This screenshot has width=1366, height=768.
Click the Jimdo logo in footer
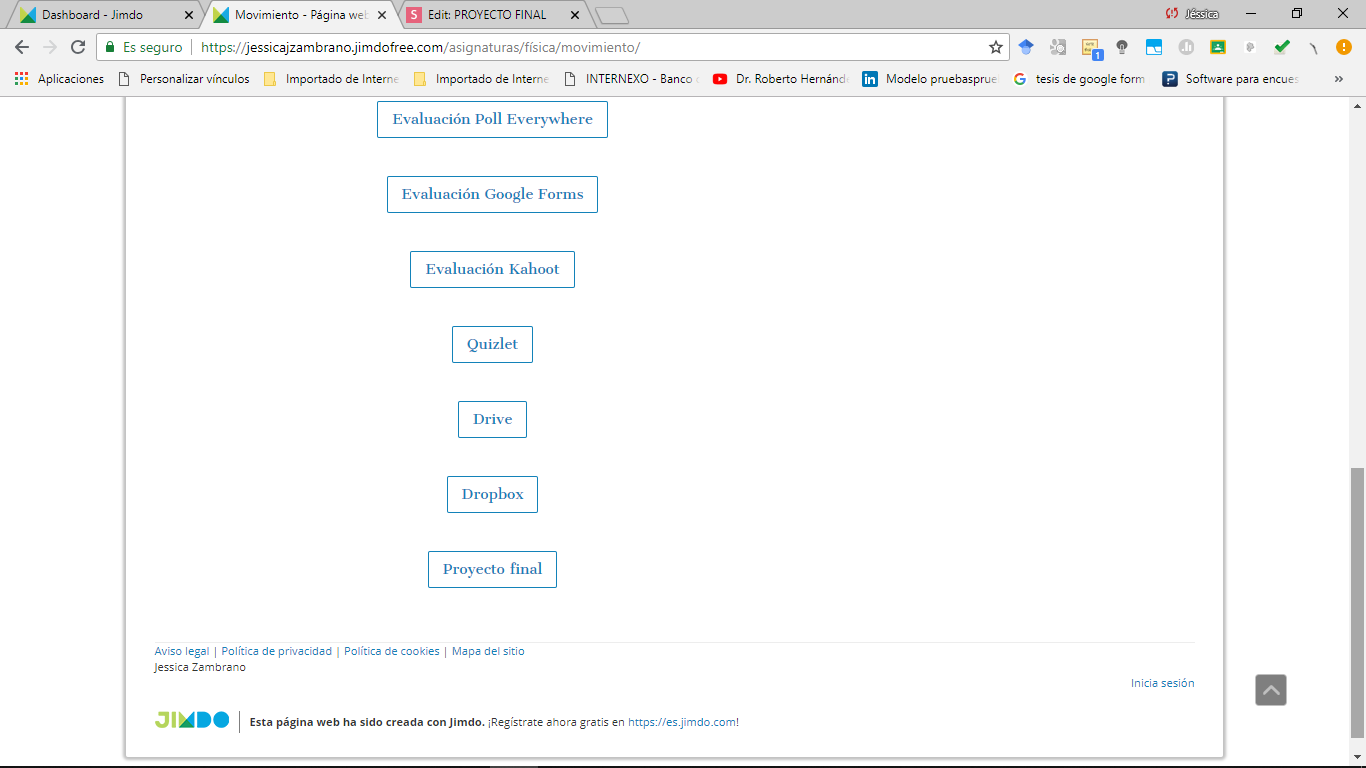point(192,720)
